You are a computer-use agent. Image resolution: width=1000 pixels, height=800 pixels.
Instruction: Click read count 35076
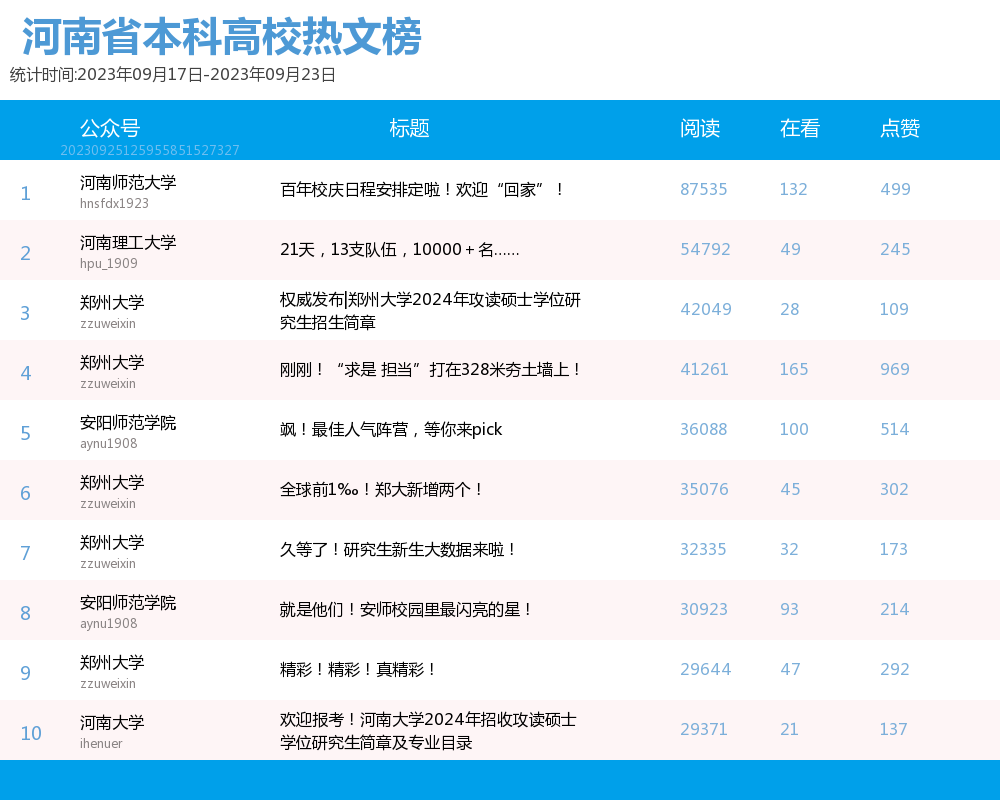pos(704,489)
